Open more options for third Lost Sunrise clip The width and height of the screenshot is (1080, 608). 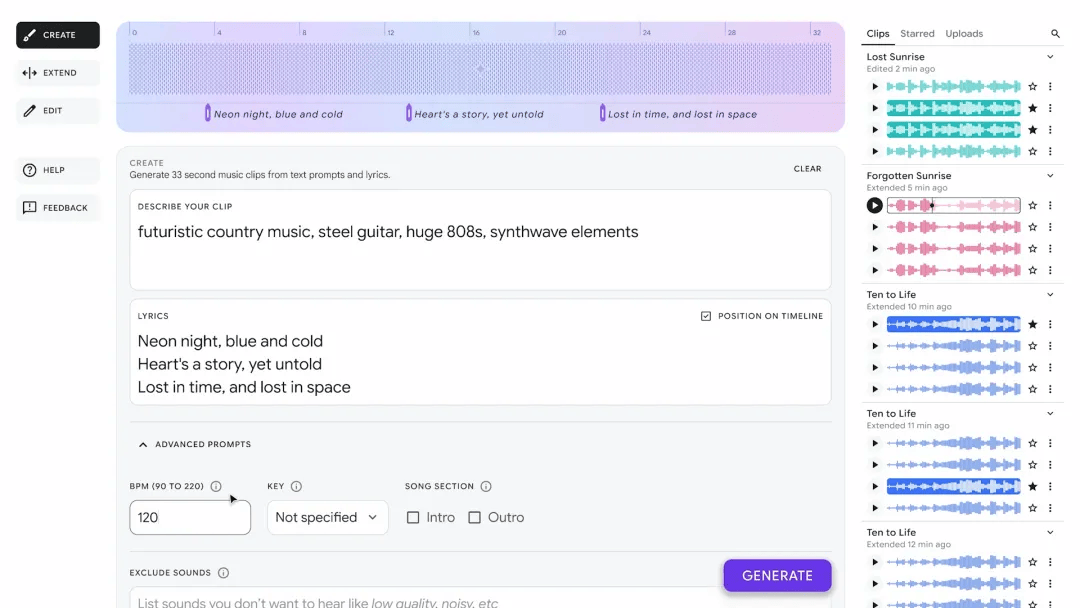(1050, 129)
